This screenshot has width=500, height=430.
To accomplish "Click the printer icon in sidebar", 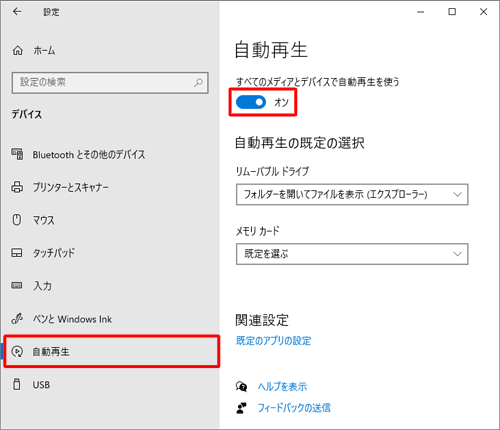I will click(17, 187).
